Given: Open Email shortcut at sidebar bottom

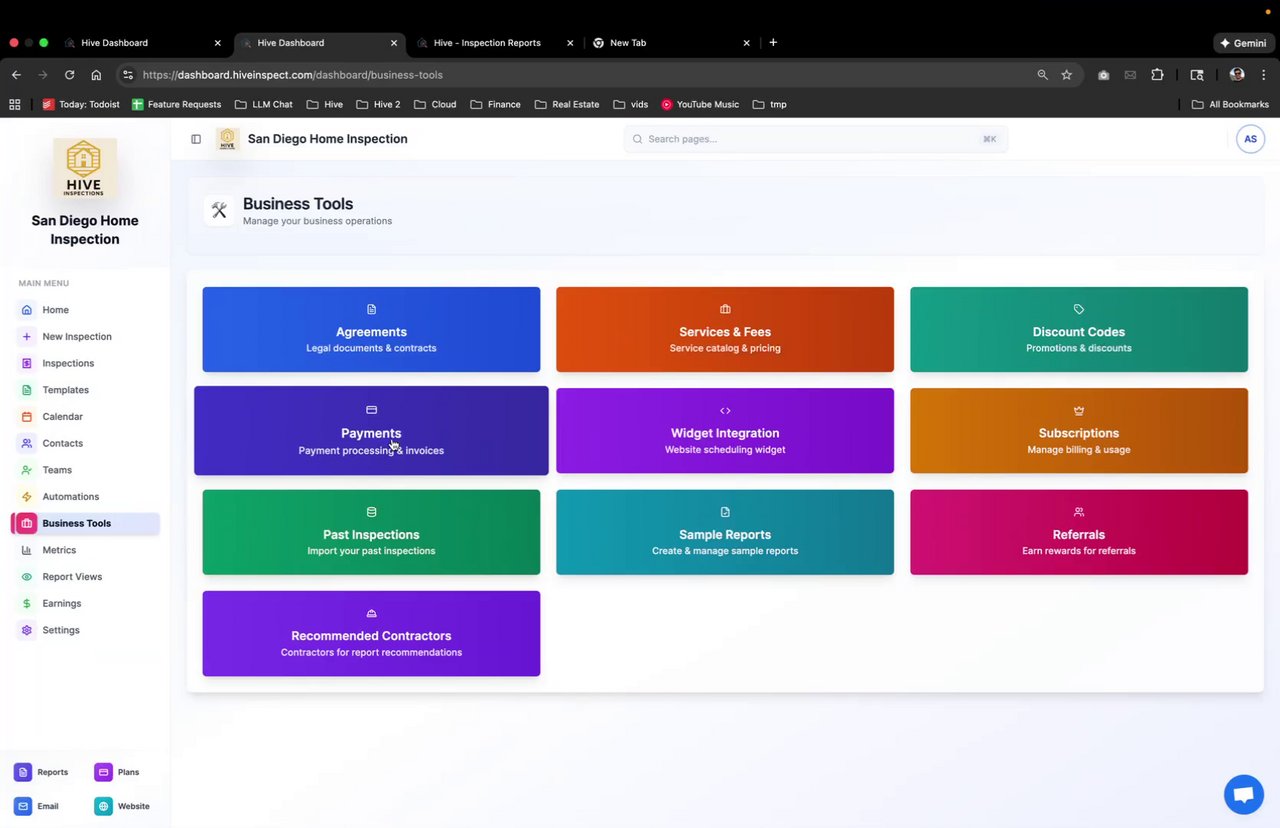Looking at the screenshot, I should tap(37, 806).
